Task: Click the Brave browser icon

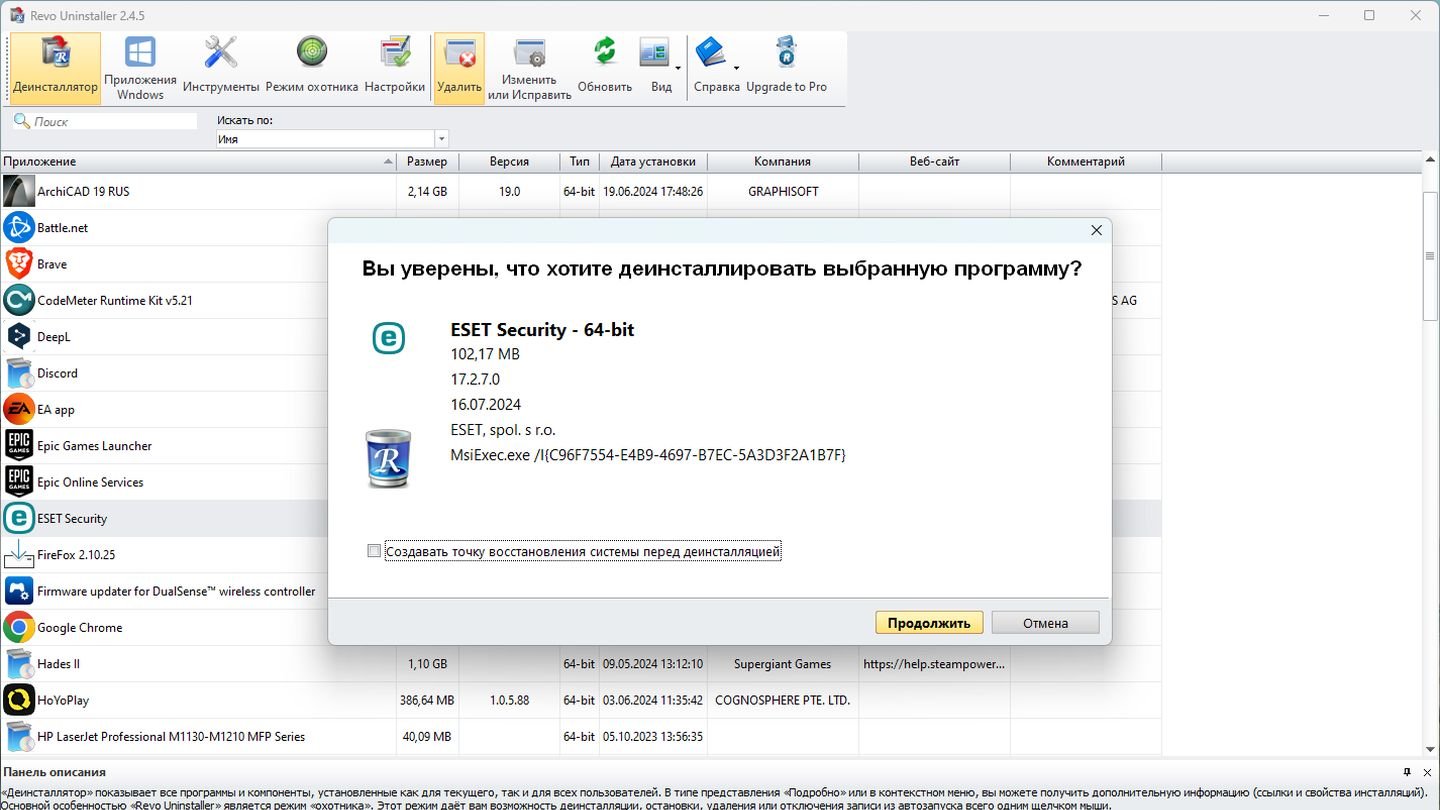Action: click(x=19, y=264)
